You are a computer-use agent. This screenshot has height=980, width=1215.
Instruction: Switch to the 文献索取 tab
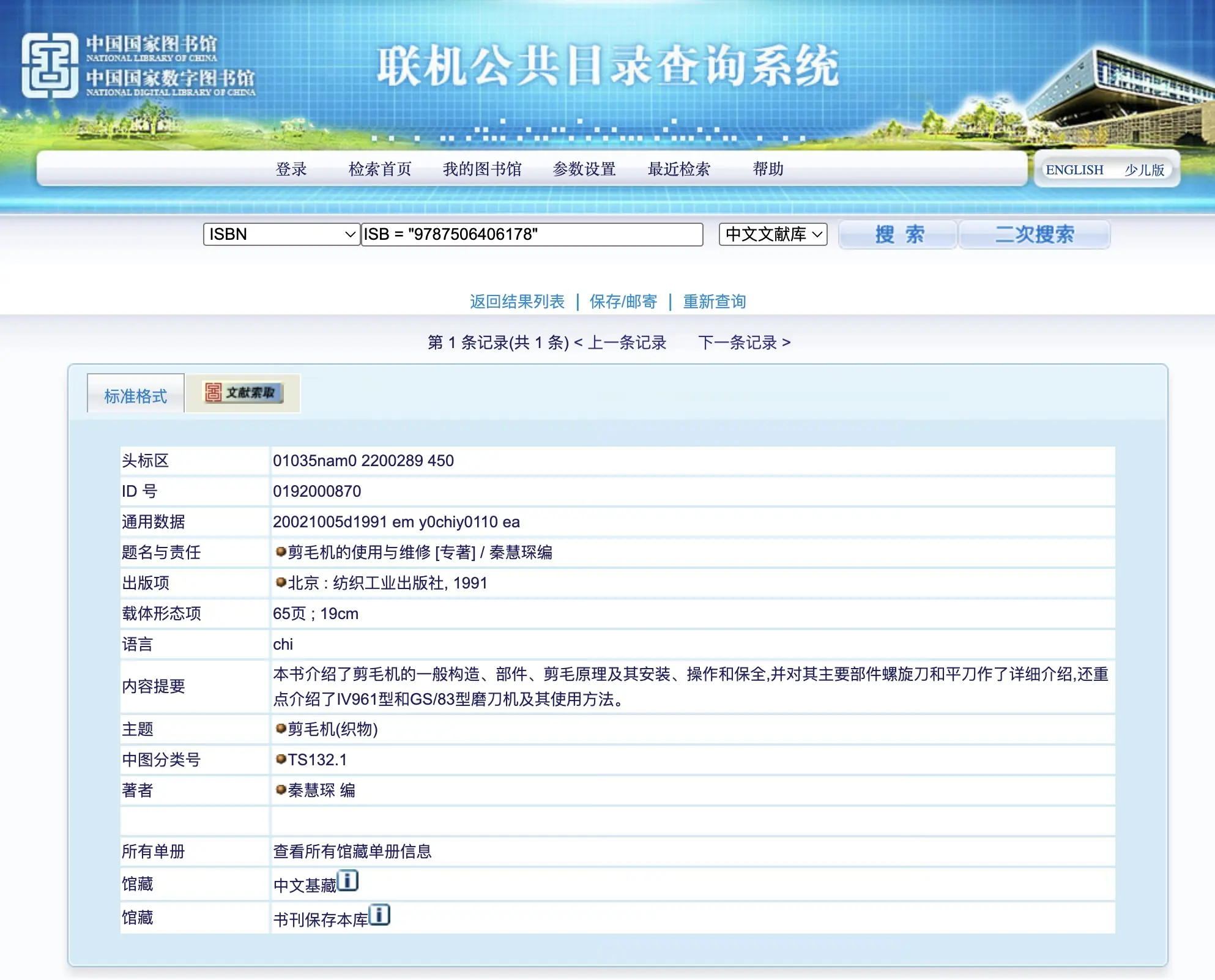[x=243, y=393]
